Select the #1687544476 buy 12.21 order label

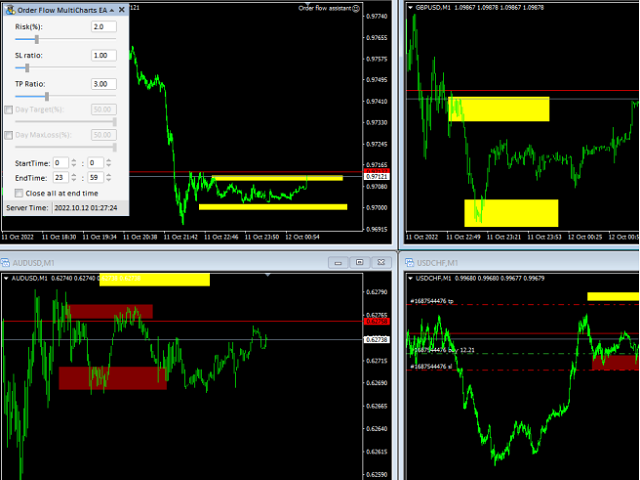pyautogui.click(x=442, y=350)
